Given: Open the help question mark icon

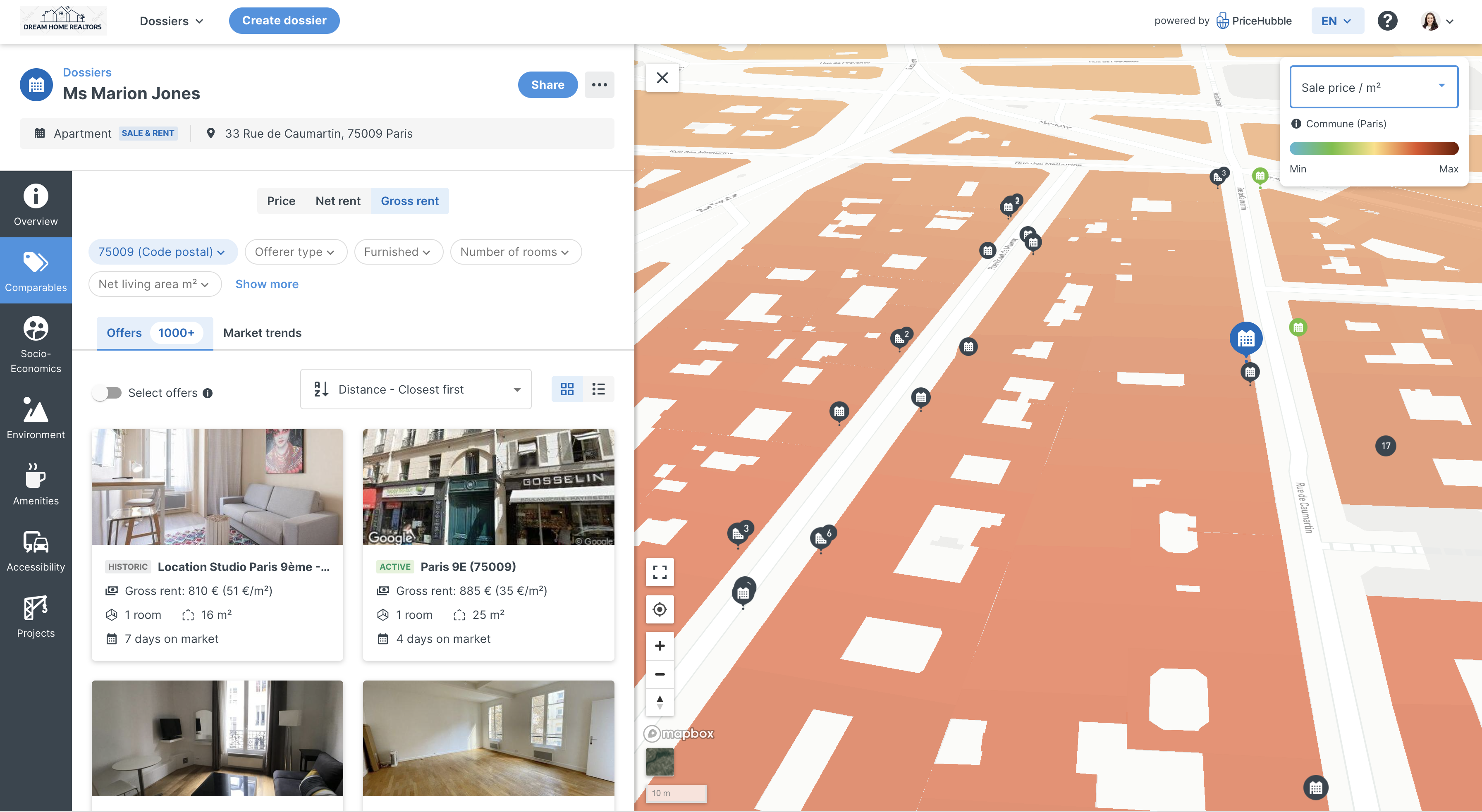Looking at the screenshot, I should click(1387, 21).
